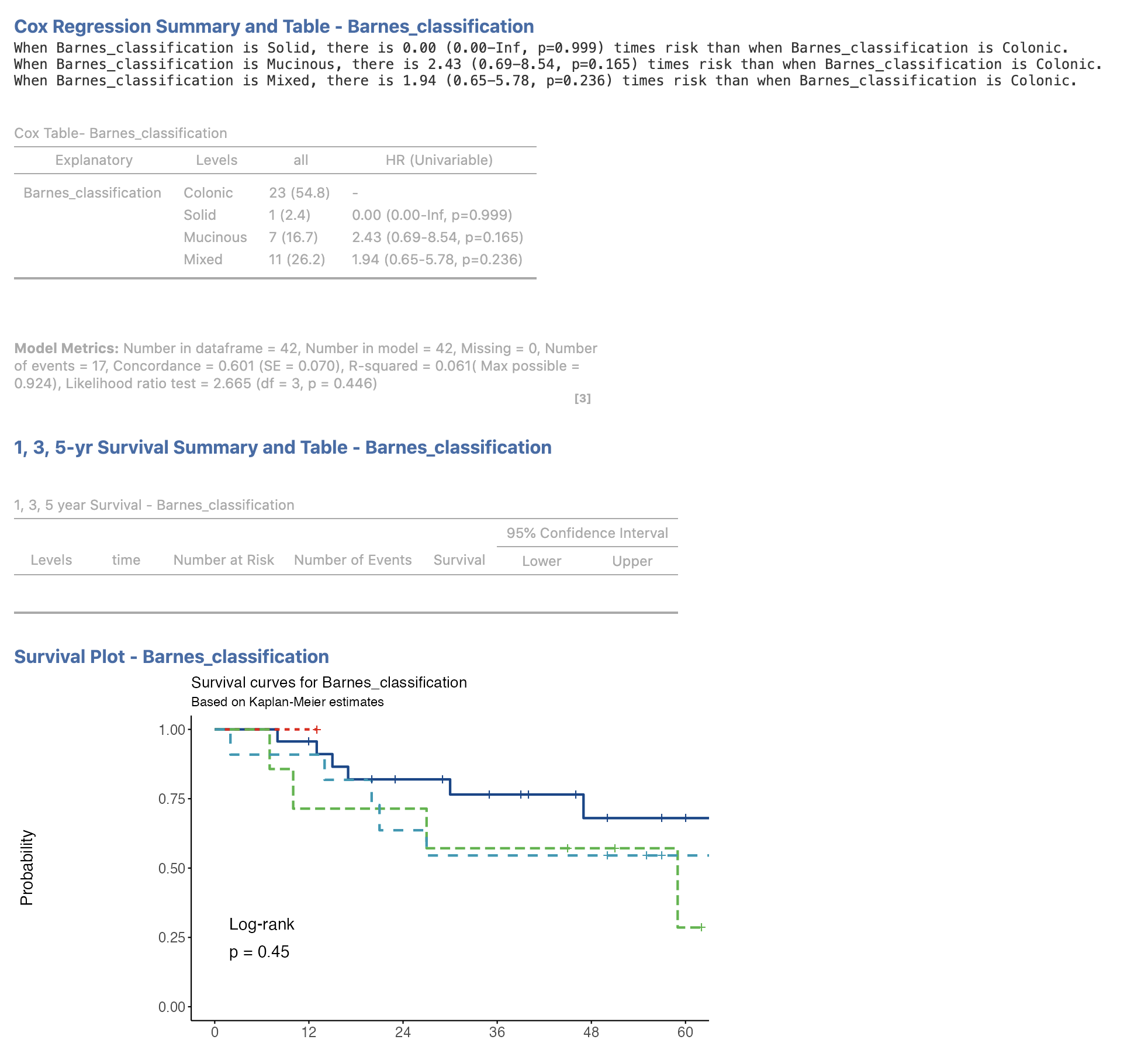Click the 23 (54.8) count cell
Viewport: 1148px width, 1043px height.
299,193
